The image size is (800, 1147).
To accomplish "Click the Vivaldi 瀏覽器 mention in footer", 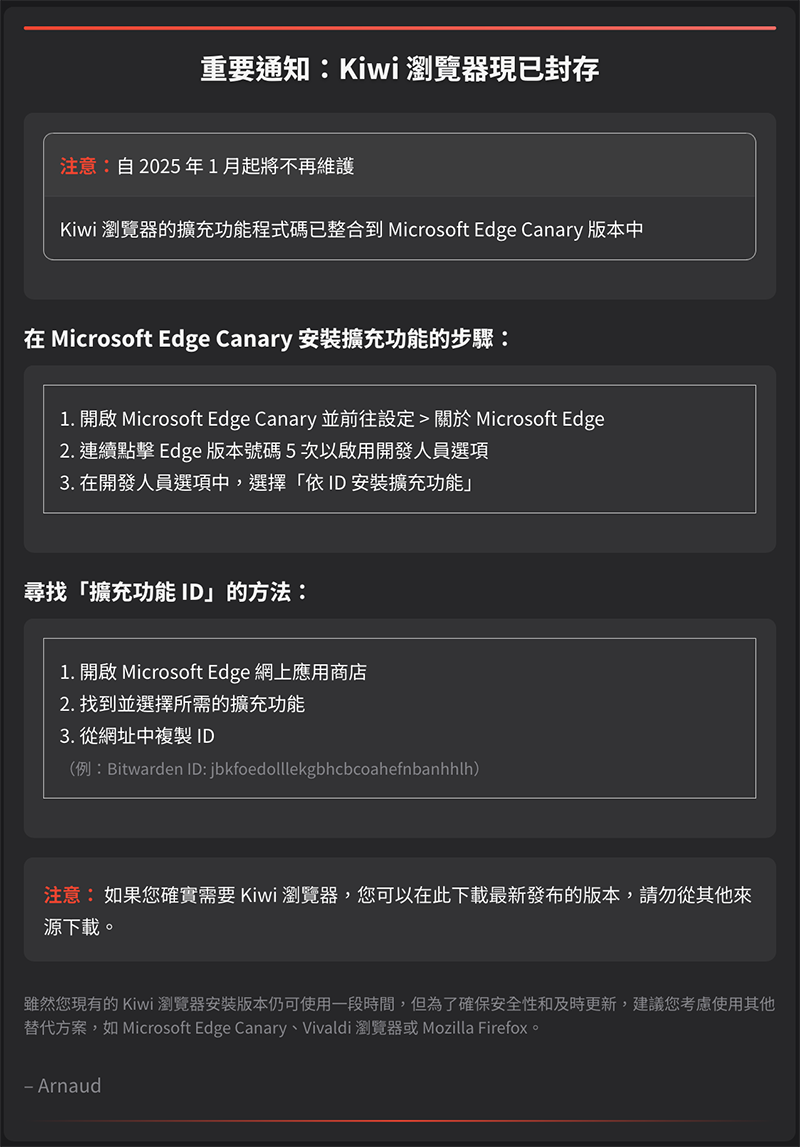I will (352, 1028).
